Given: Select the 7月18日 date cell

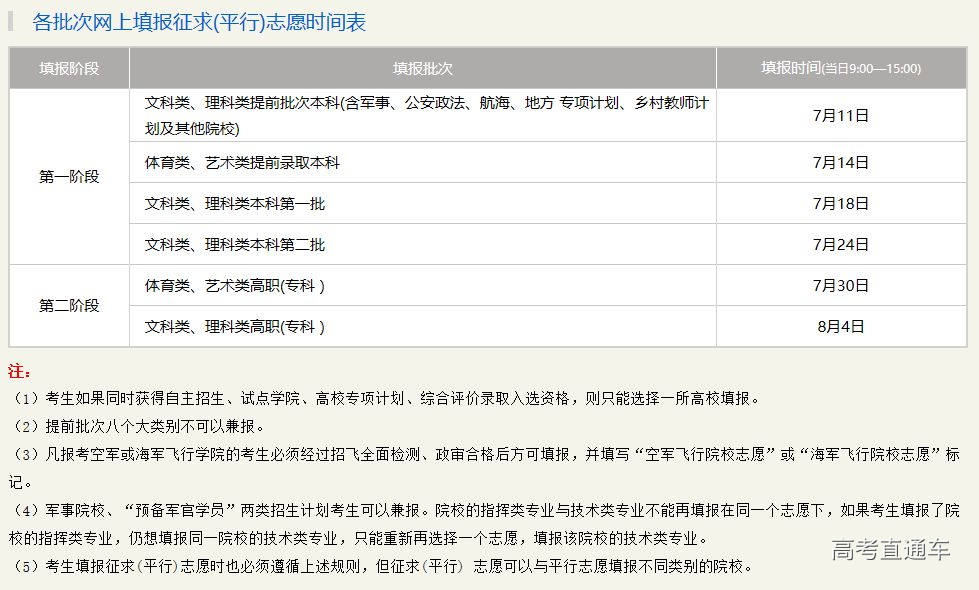Looking at the screenshot, I should point(840,204).
